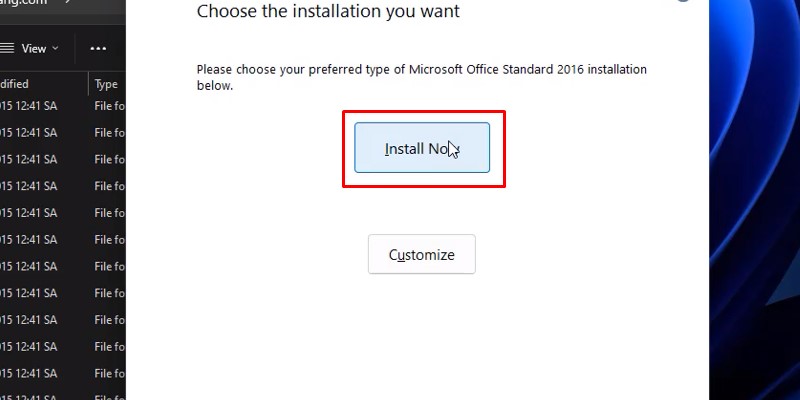The height and width of the screenshot is (400, 800).
Task: Click the Customize installation button
Action: pos(422,254)
